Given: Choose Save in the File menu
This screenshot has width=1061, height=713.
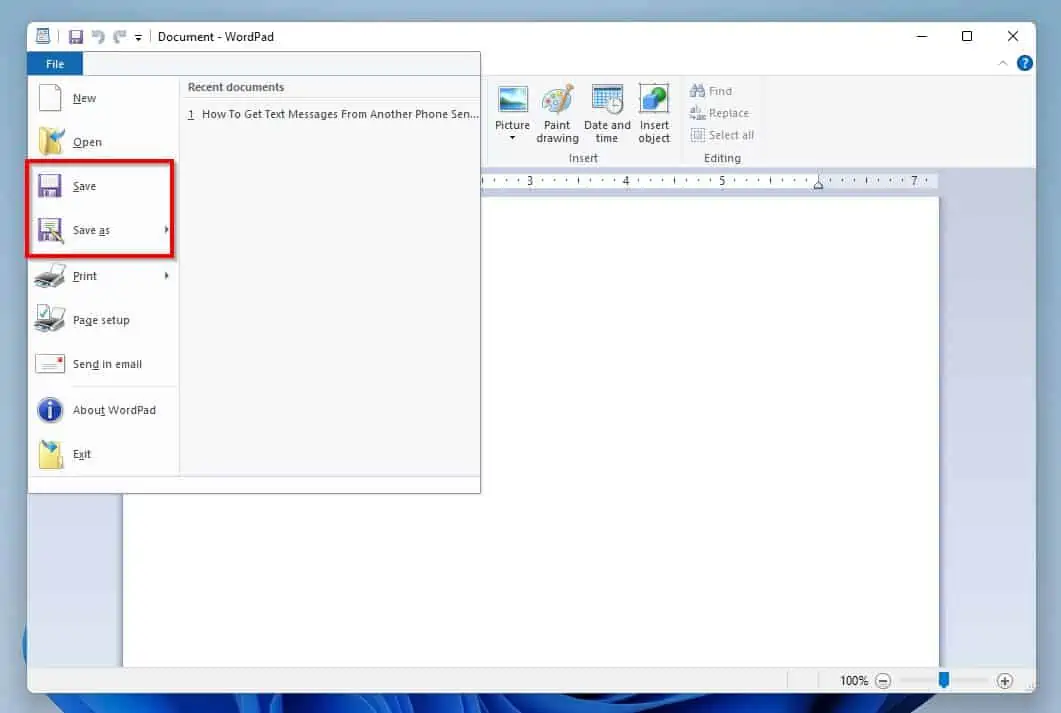Looking at the screenshot, I should 103,186.
